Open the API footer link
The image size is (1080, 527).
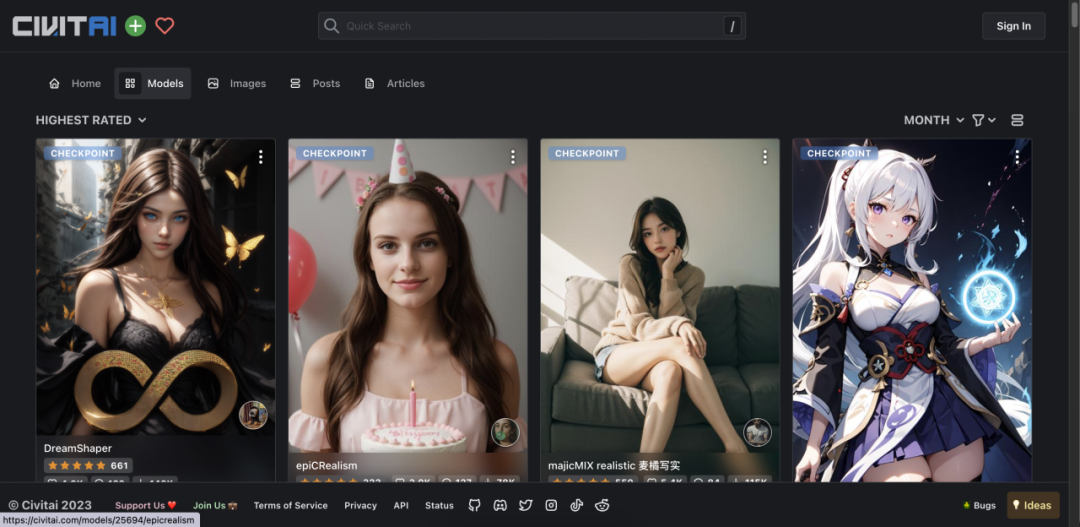point(401,505)
